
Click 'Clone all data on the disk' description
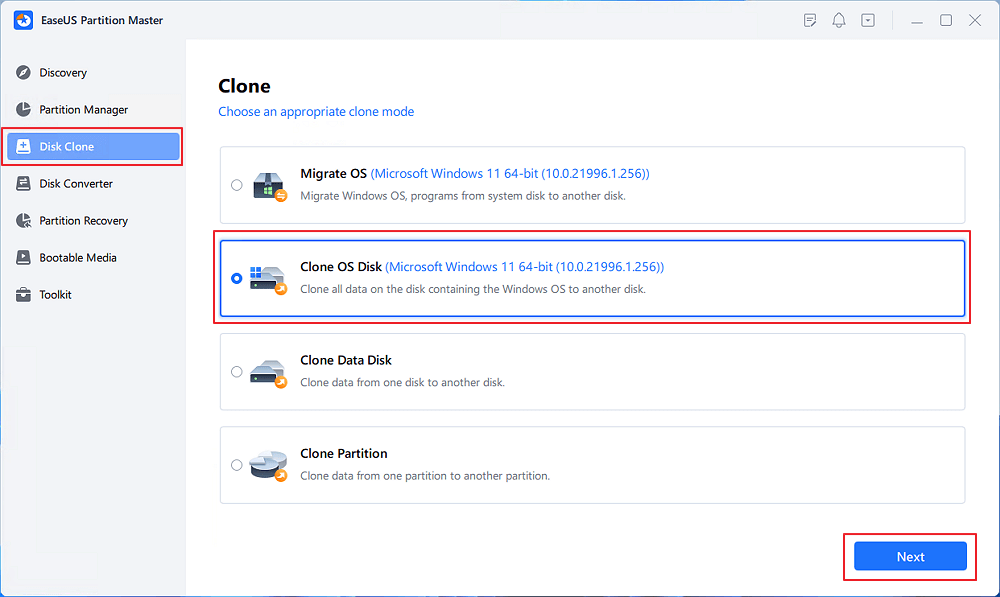(473, 289)
